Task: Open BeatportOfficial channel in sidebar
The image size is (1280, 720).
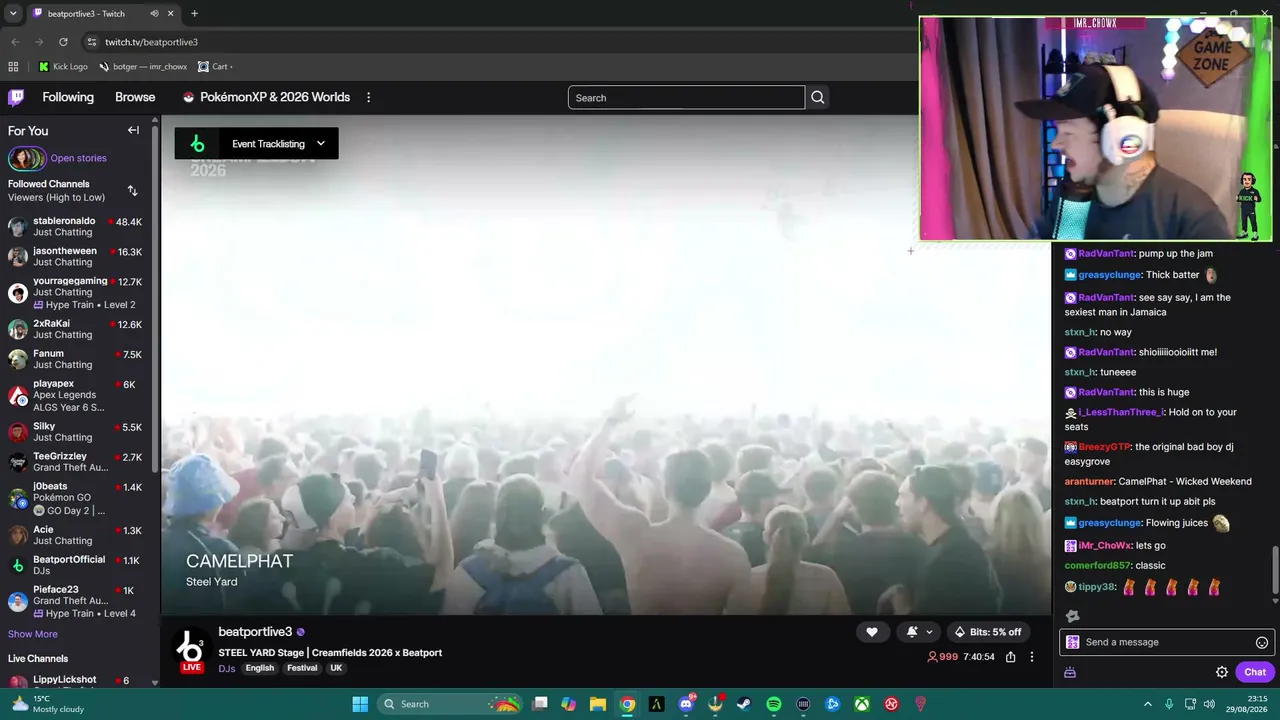Action: (75, 565)
